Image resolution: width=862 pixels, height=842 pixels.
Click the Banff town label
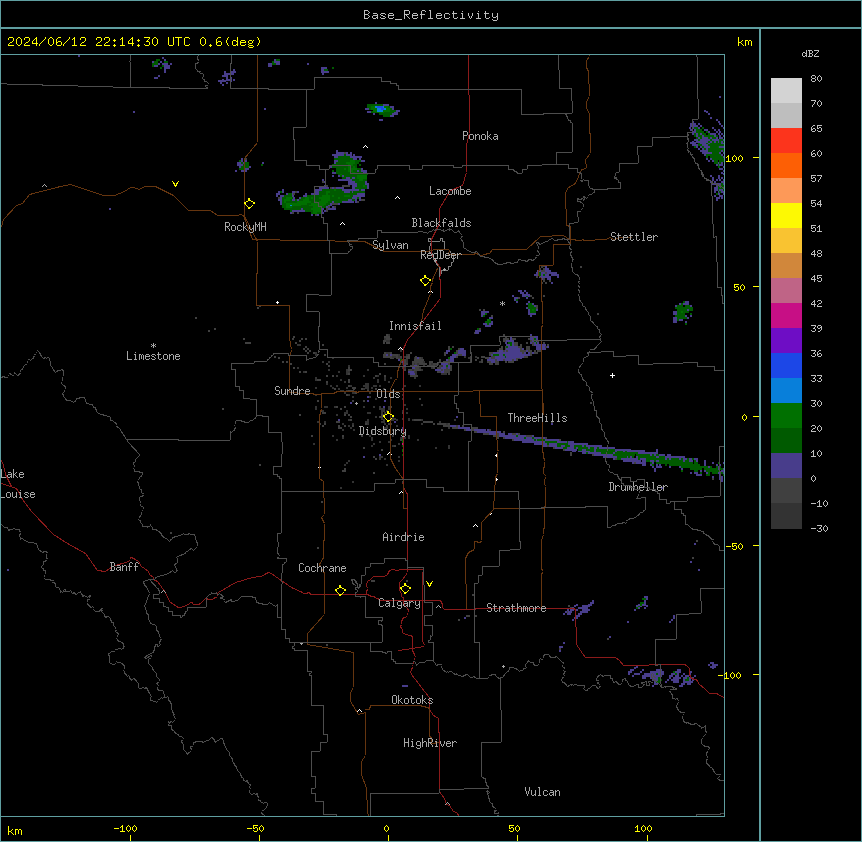(124, 567)
